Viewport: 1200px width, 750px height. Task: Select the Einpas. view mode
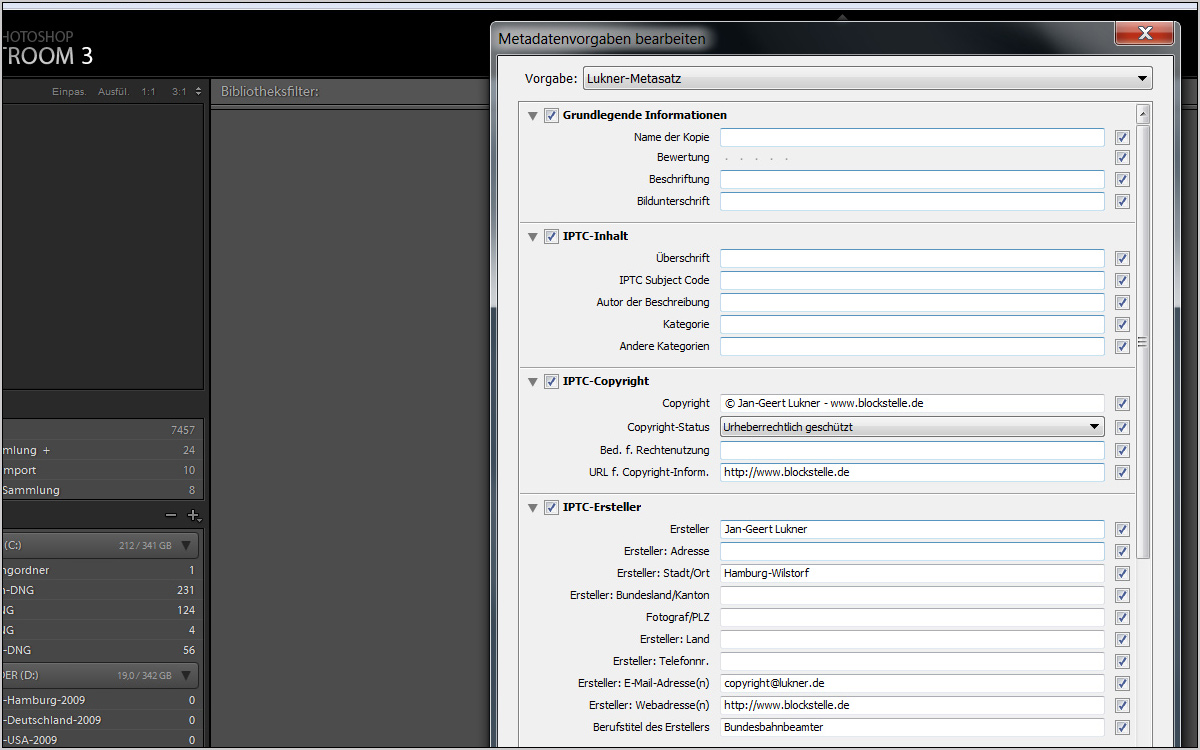point(69,91)
